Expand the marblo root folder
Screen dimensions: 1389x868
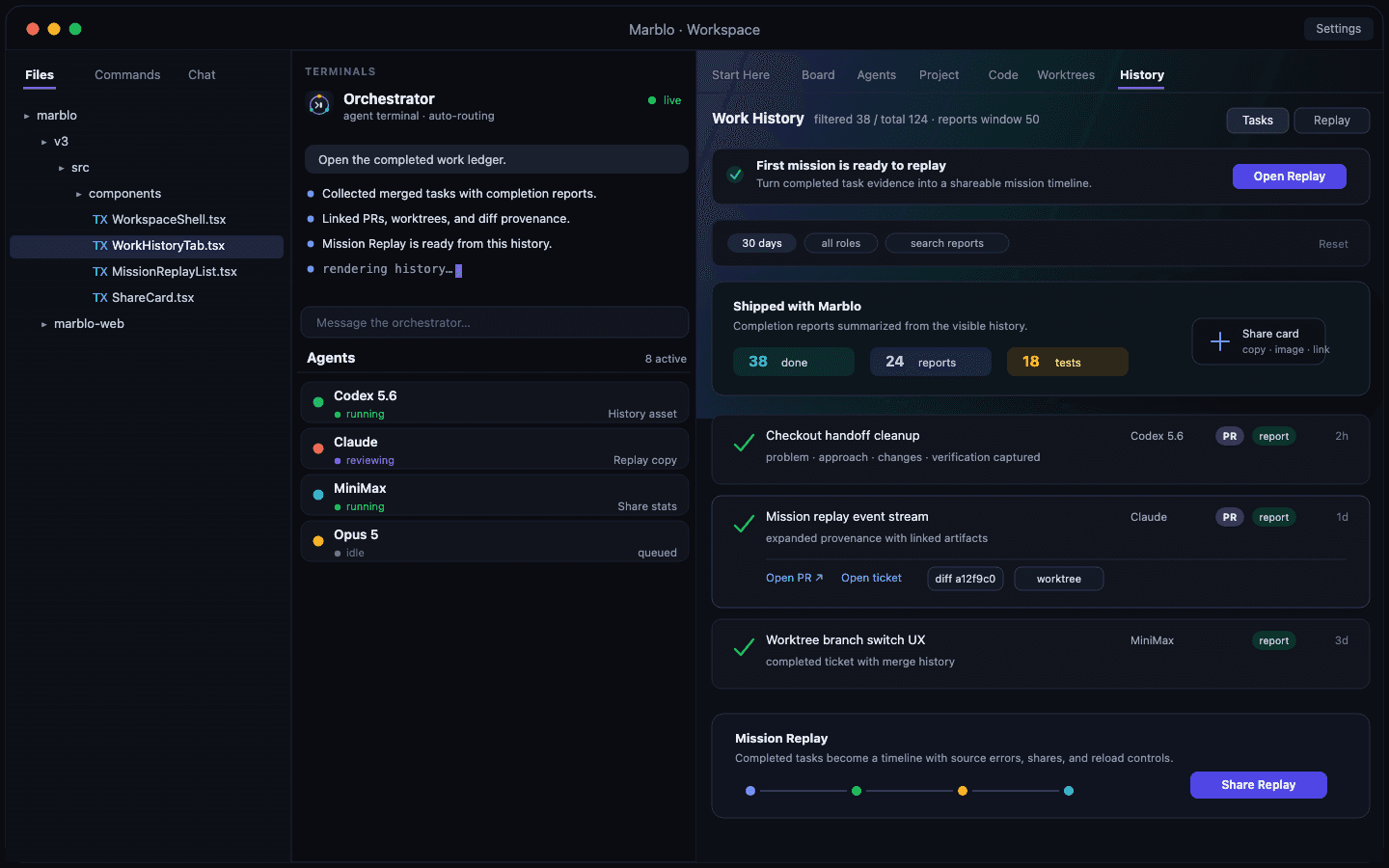[x=26, y=117]
